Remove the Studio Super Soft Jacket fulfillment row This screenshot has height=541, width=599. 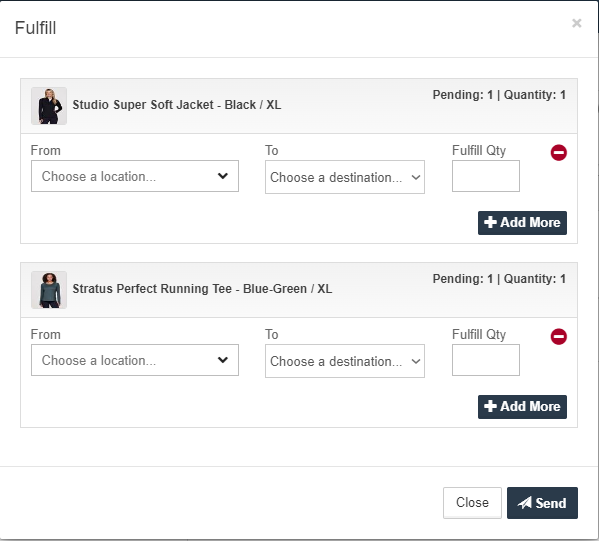tap(559, 153)
